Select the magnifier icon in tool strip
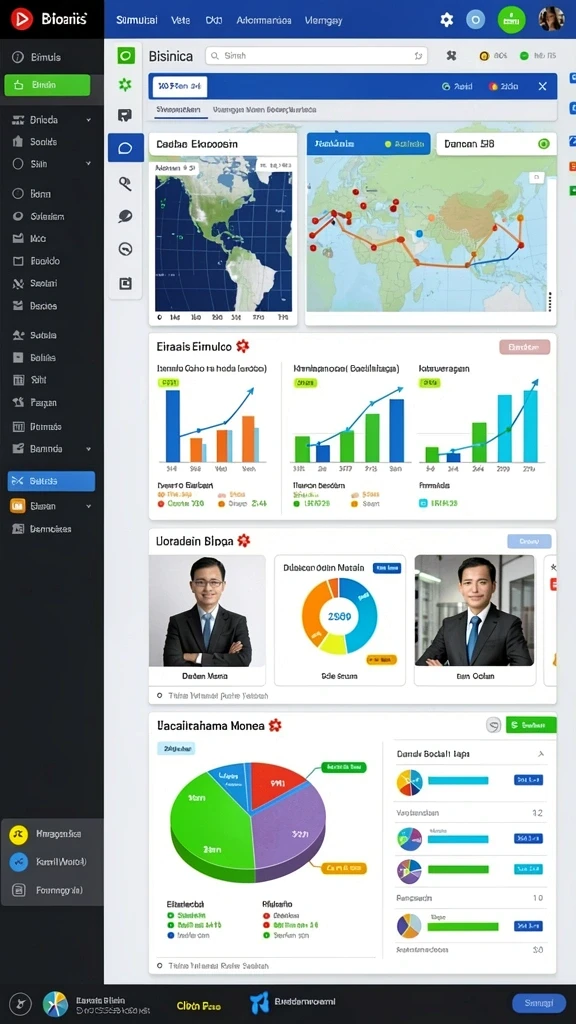Viewport: 576px width, 1024px height. [x=125, y=184]
